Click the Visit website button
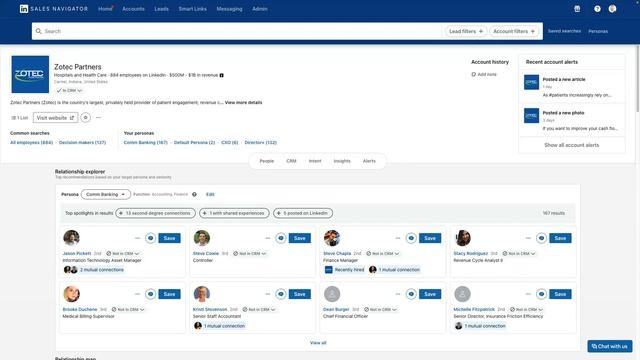 click(56, 118)
